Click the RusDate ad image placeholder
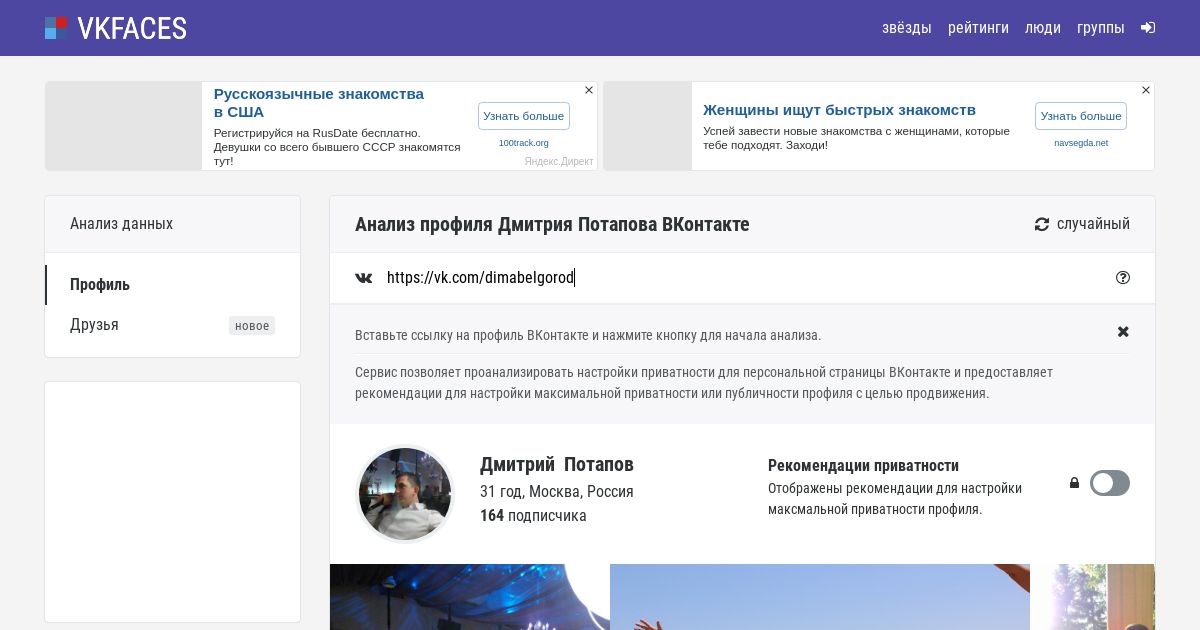The height and width of the screenshot is (630, 1200). [x=124, y=126]
